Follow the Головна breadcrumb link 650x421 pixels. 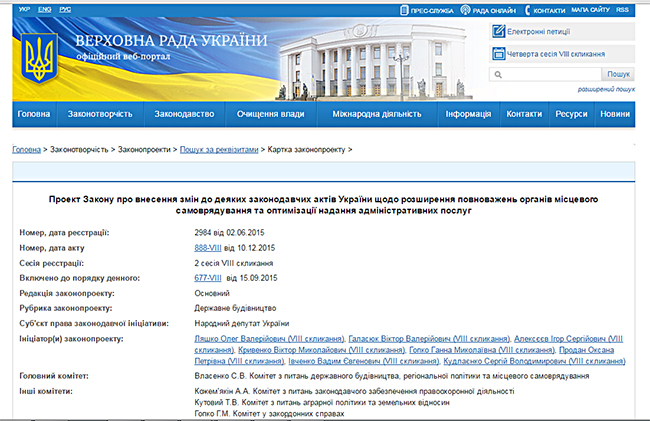(26, 148)
